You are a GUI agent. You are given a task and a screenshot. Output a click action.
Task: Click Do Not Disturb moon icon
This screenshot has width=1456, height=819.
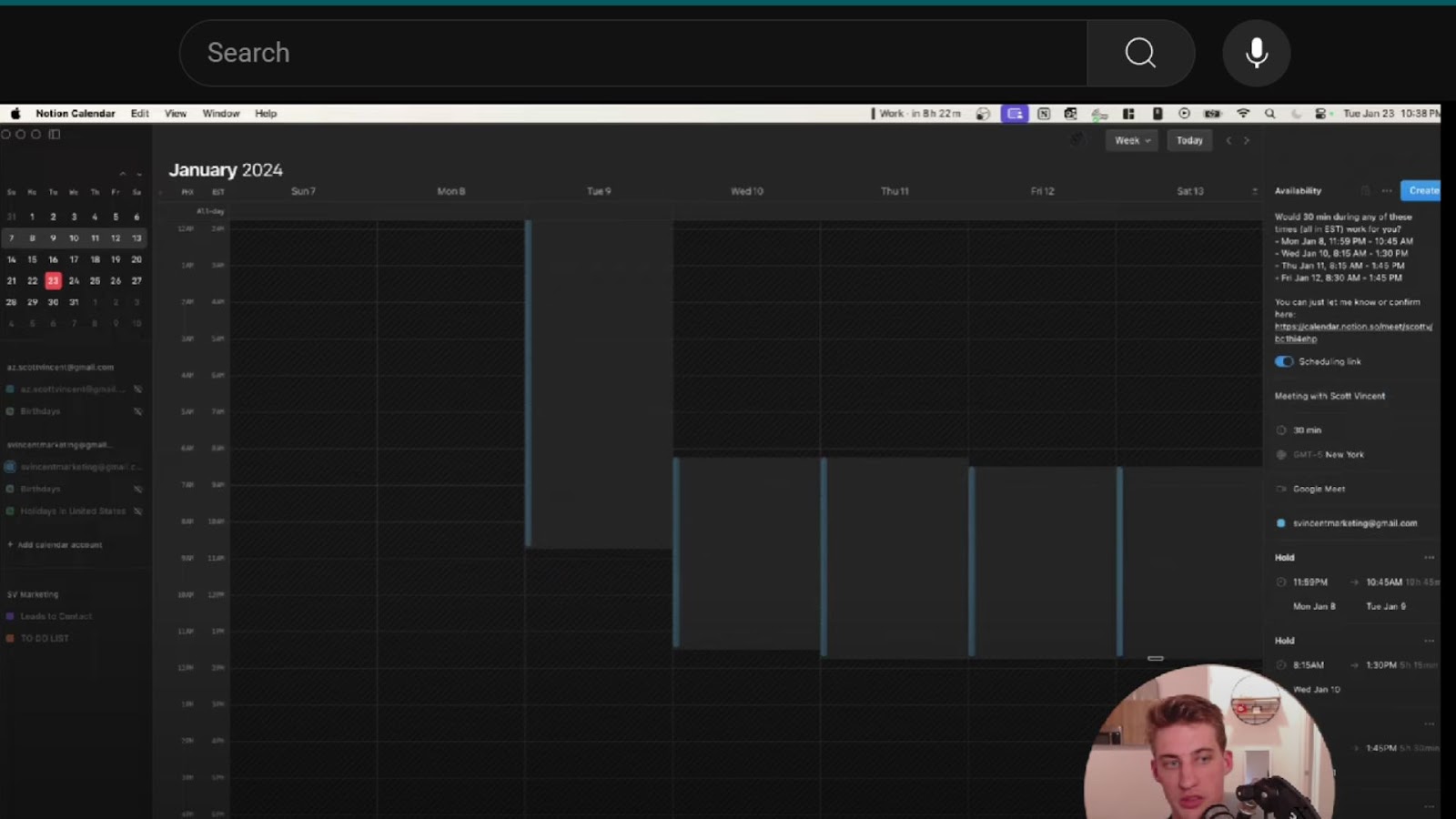pyautogui.click(x=1297, y=114)
